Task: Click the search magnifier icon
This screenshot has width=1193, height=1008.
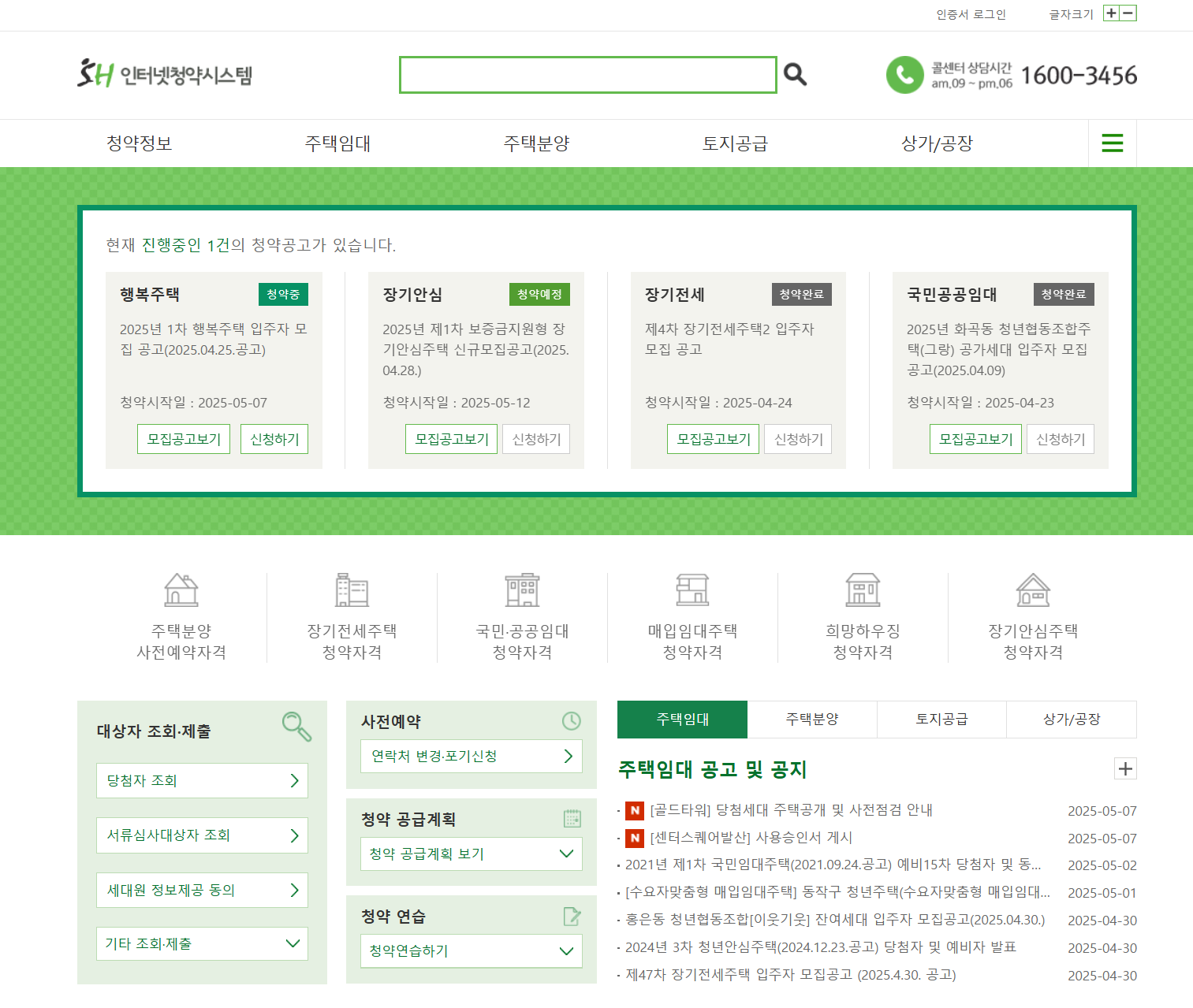Action: tap(795, 74)
